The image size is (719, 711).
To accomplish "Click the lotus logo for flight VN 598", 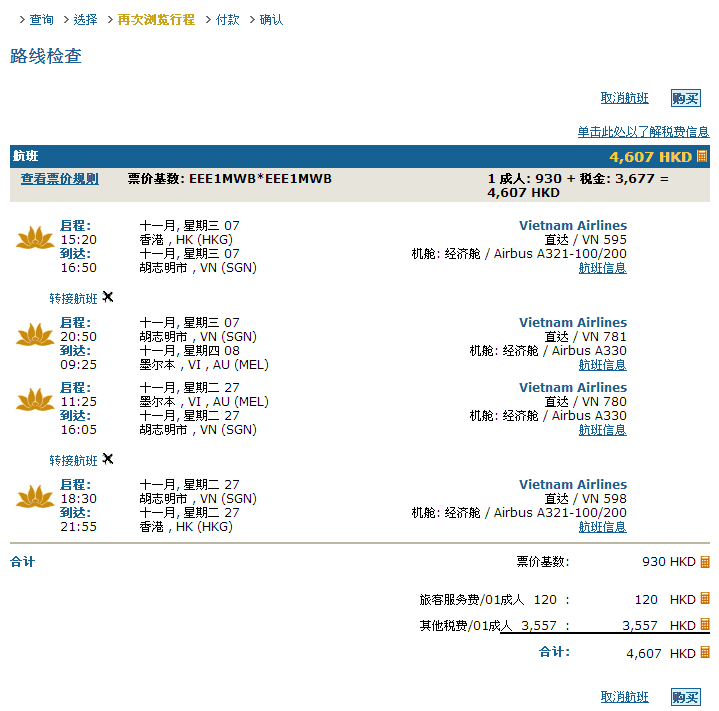I will pos(35,497).
